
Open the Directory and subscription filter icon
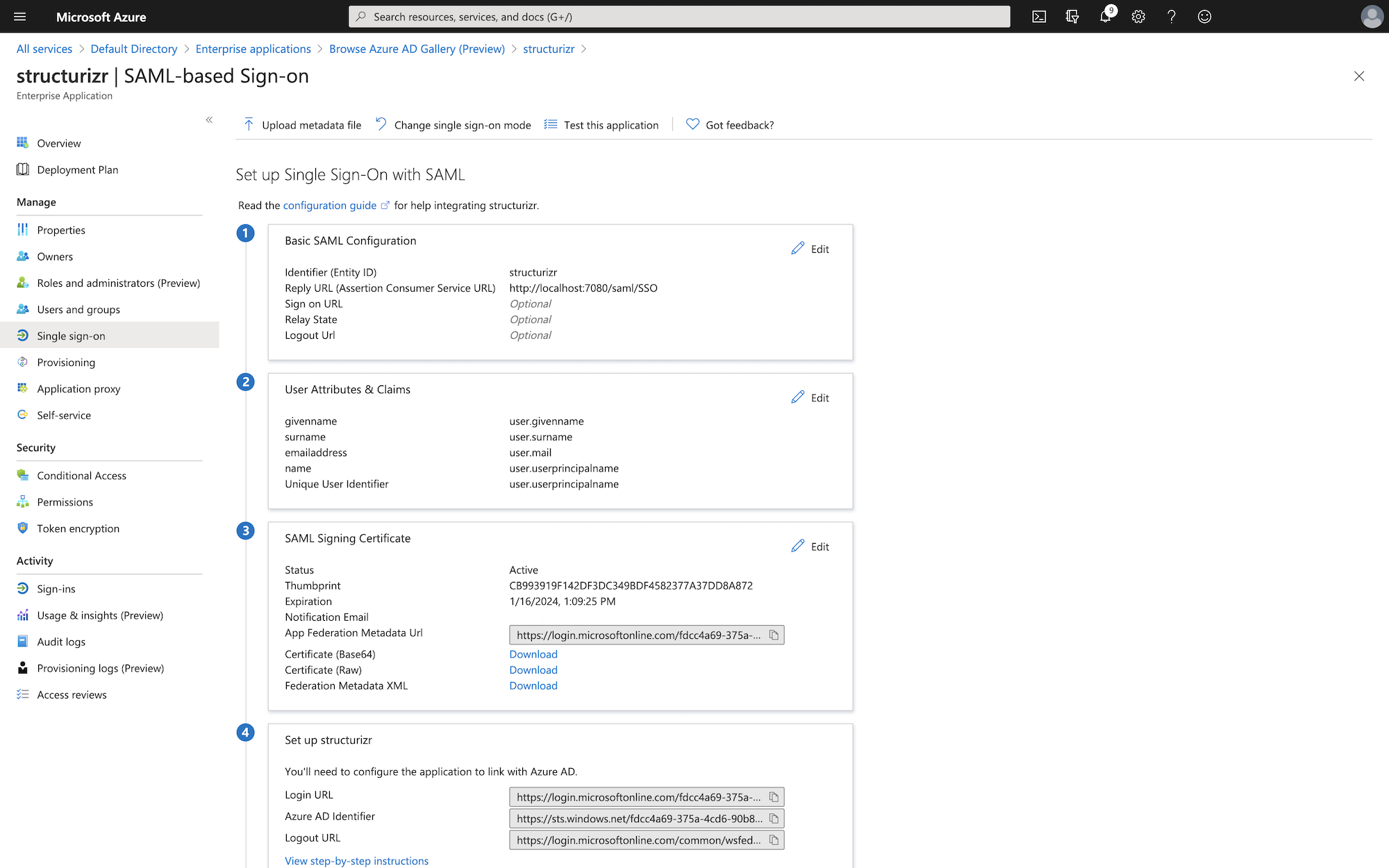[1072, 17]
